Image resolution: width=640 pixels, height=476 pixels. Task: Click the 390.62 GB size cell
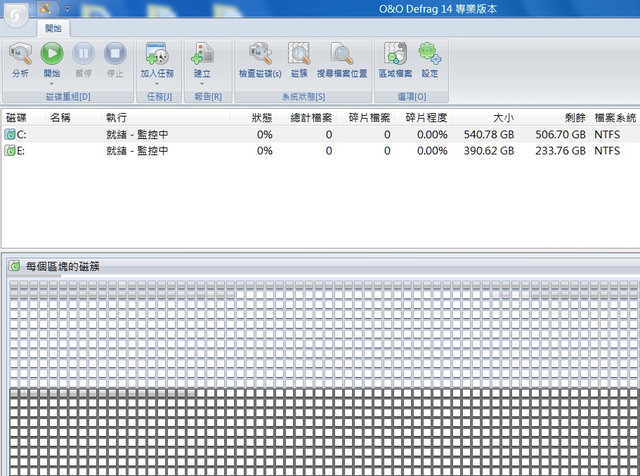(x=489, y=151)
